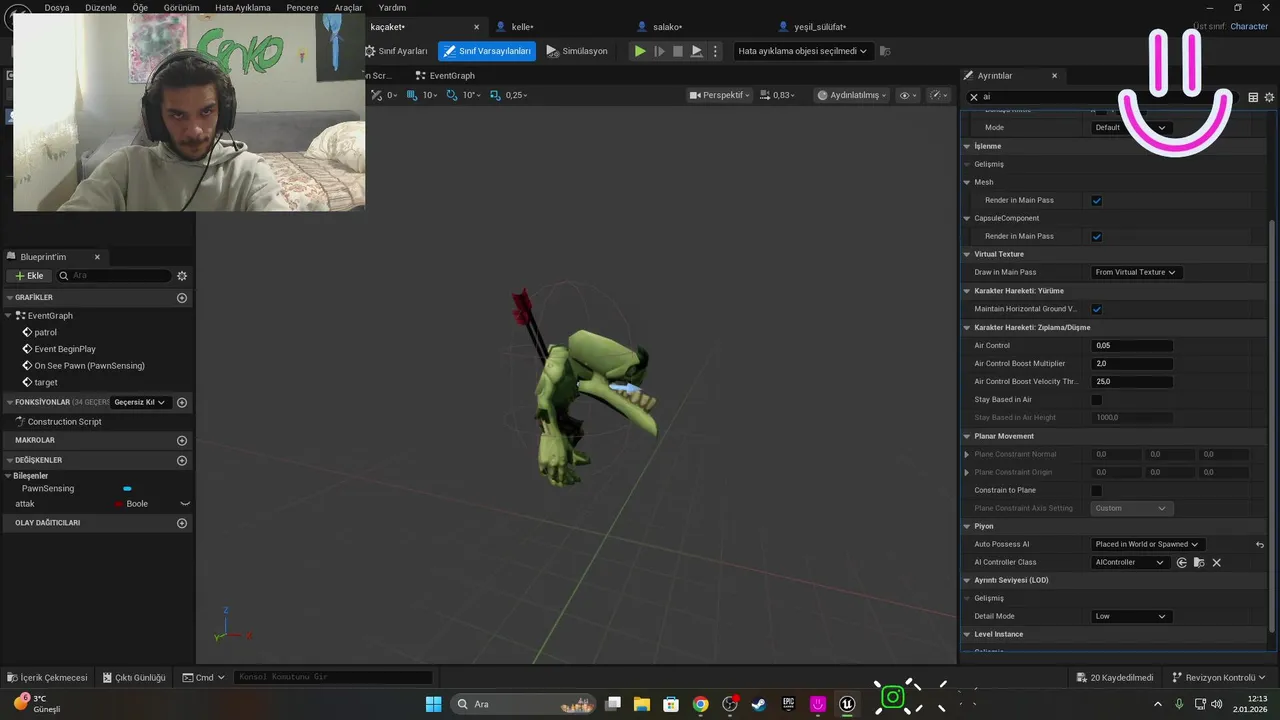Select Sınıf Varsayılanları button
This screenshot has height=720, width=1280.
[x=487, y=51]
